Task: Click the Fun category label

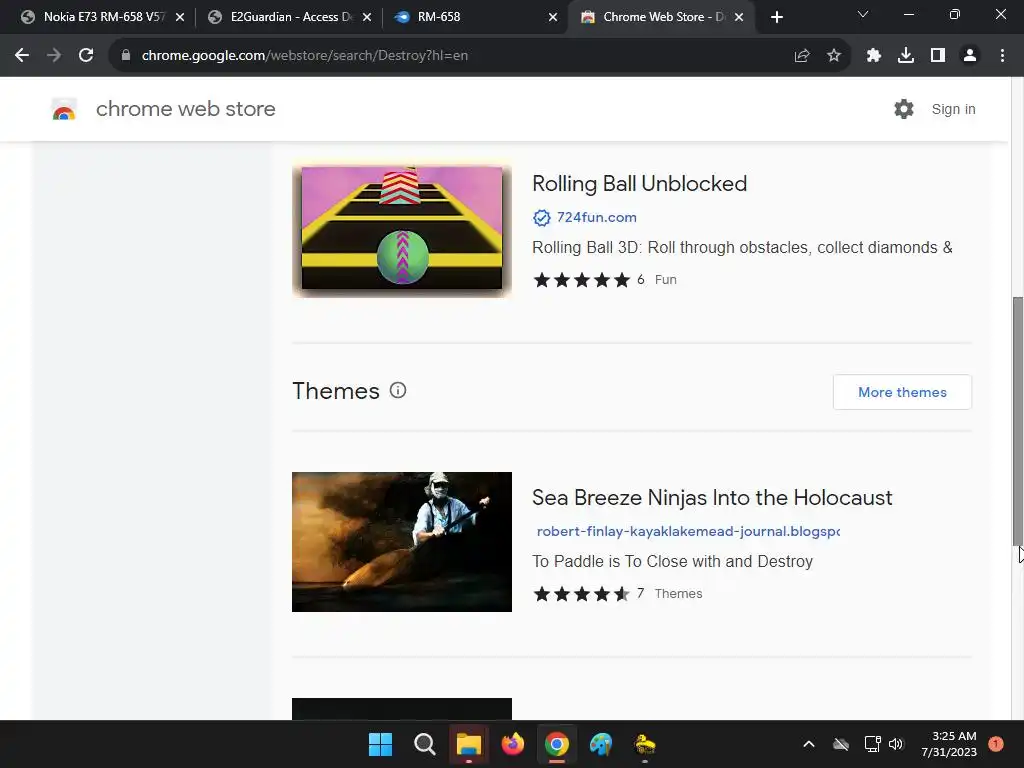Action: [x=665, y=280]
